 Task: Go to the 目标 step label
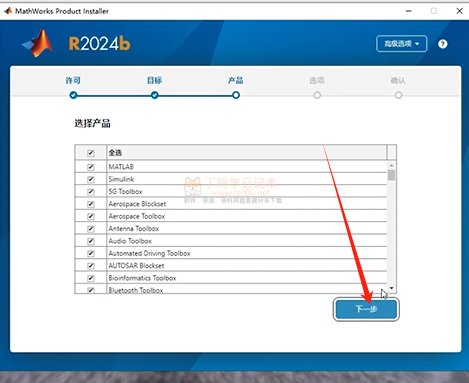(154, 80)
